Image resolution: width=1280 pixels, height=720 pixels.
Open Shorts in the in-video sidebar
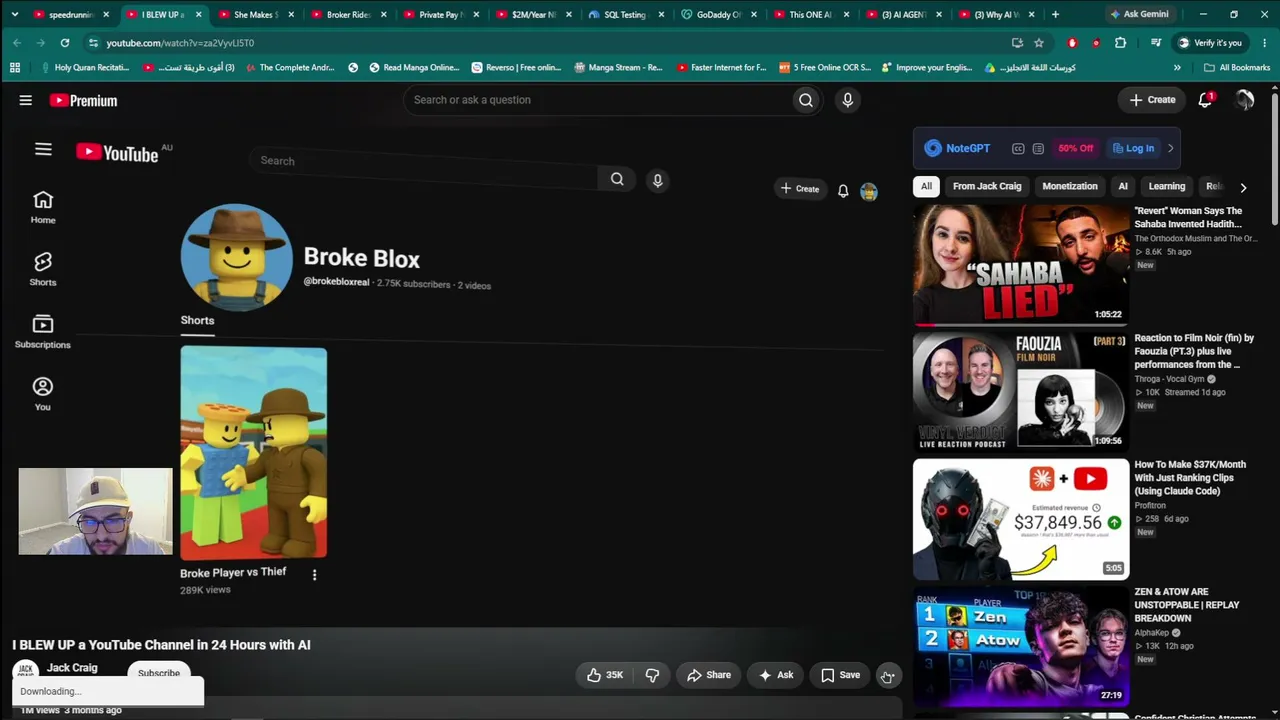(x=43, y=269)
